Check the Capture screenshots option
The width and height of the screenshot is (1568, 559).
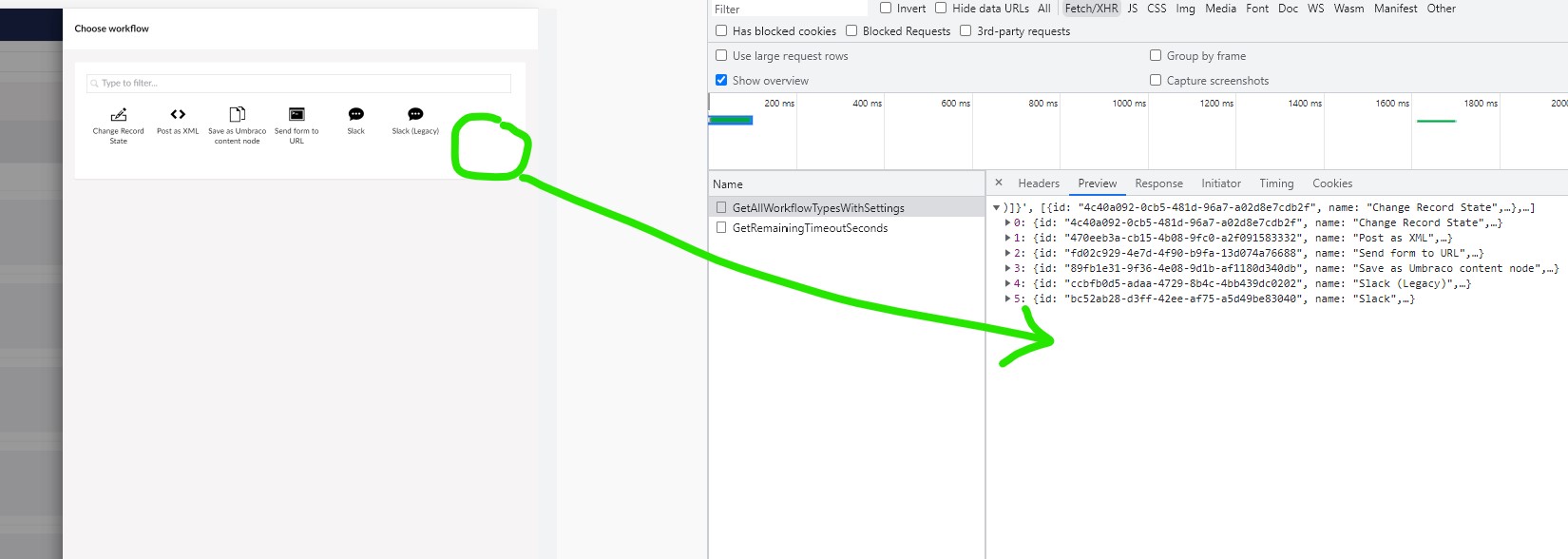1156,81
